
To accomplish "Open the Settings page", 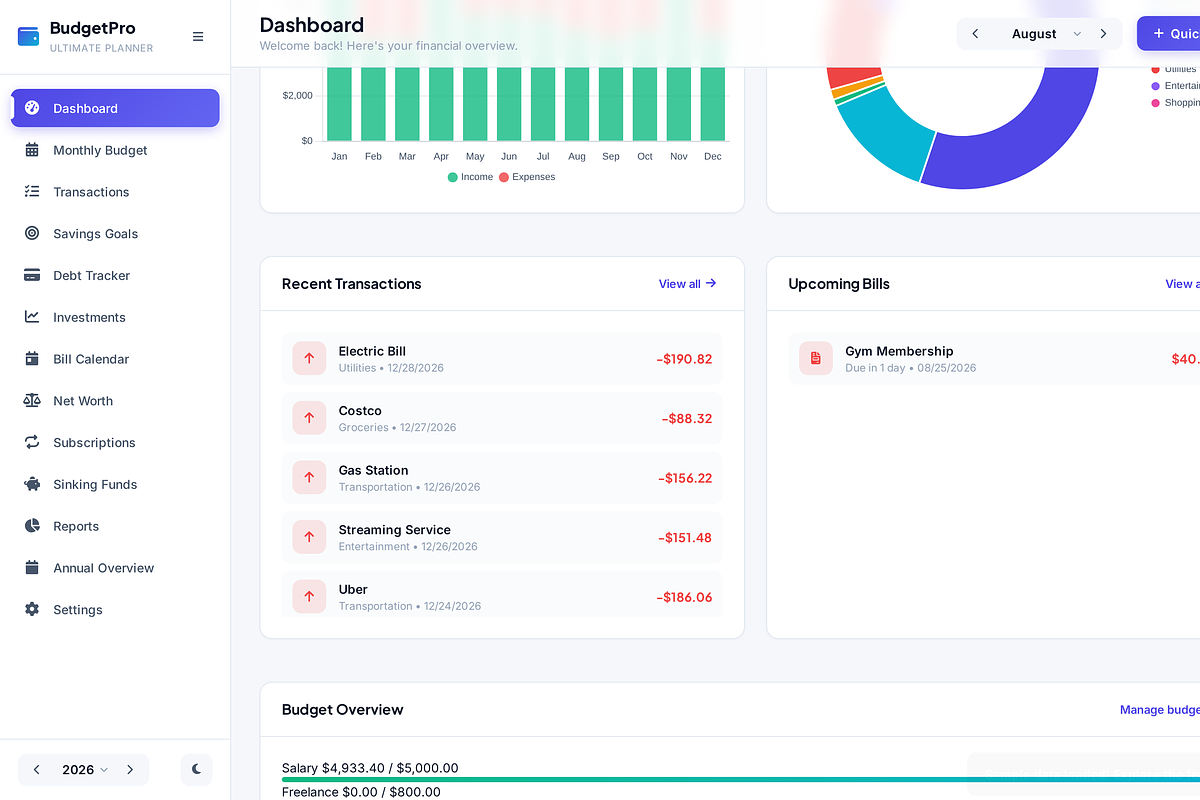I will pyautogui.click(x=115, y=610).
